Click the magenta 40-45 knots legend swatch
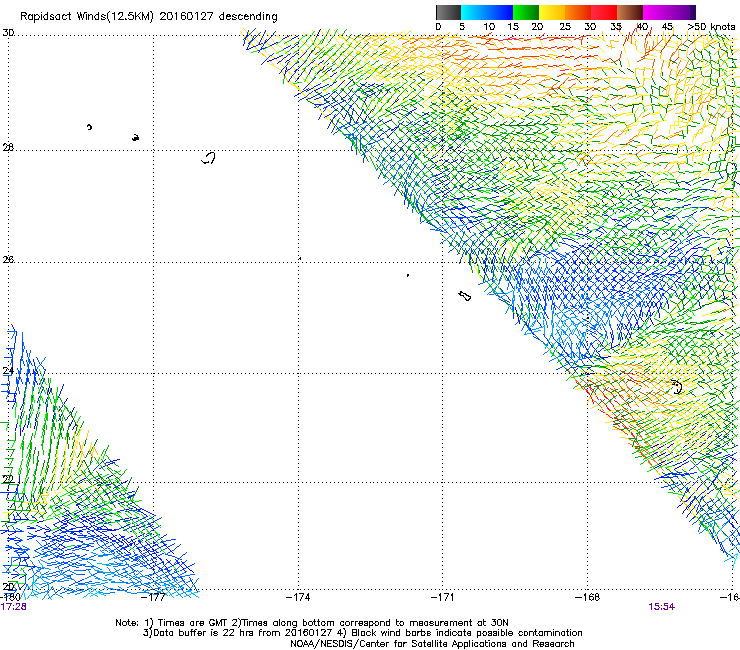Image resolution: width=740 pixels, height=650 pixels. (656, 12)
